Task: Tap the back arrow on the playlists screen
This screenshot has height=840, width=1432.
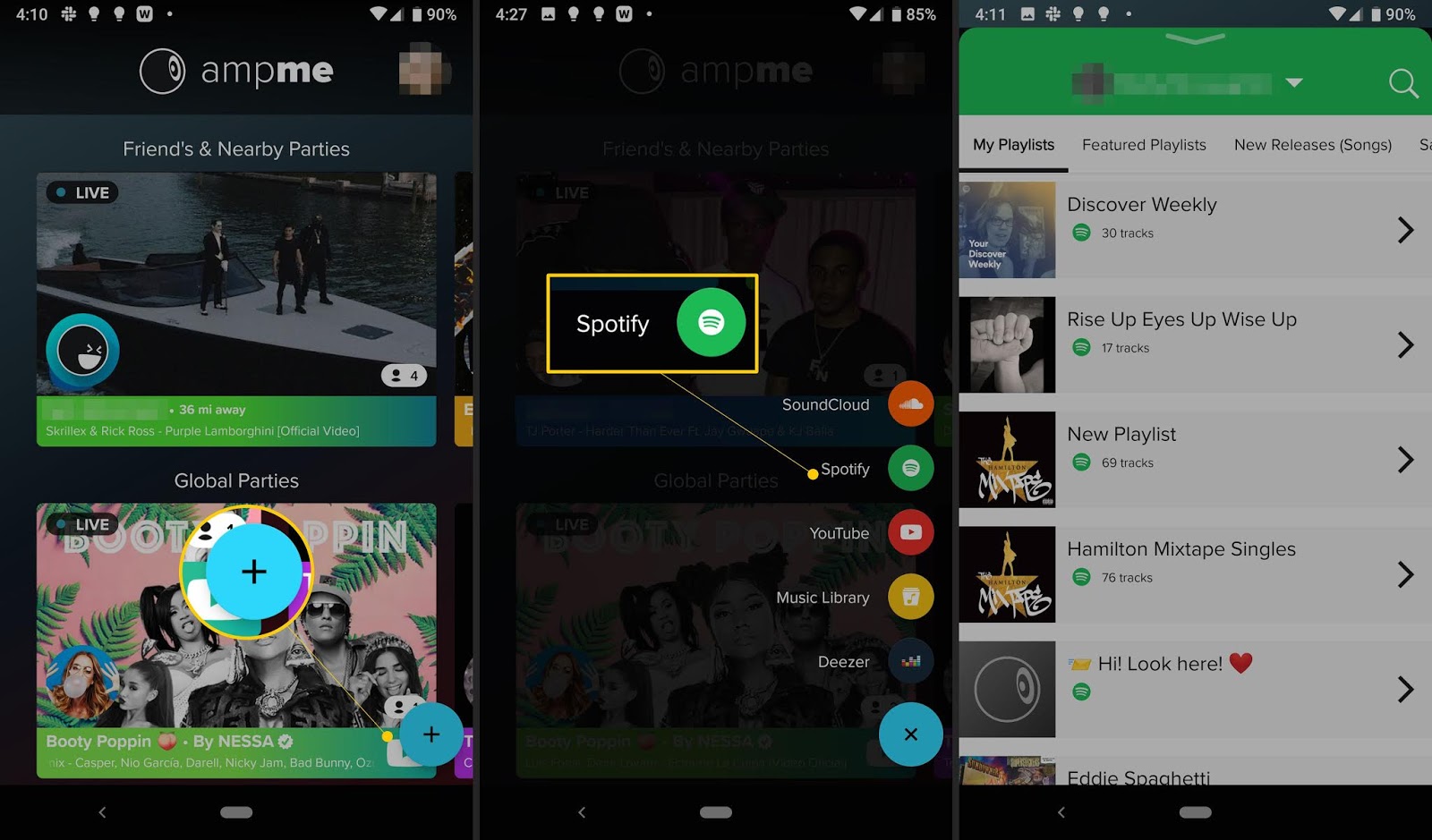Action: [x=1061, y=812]
